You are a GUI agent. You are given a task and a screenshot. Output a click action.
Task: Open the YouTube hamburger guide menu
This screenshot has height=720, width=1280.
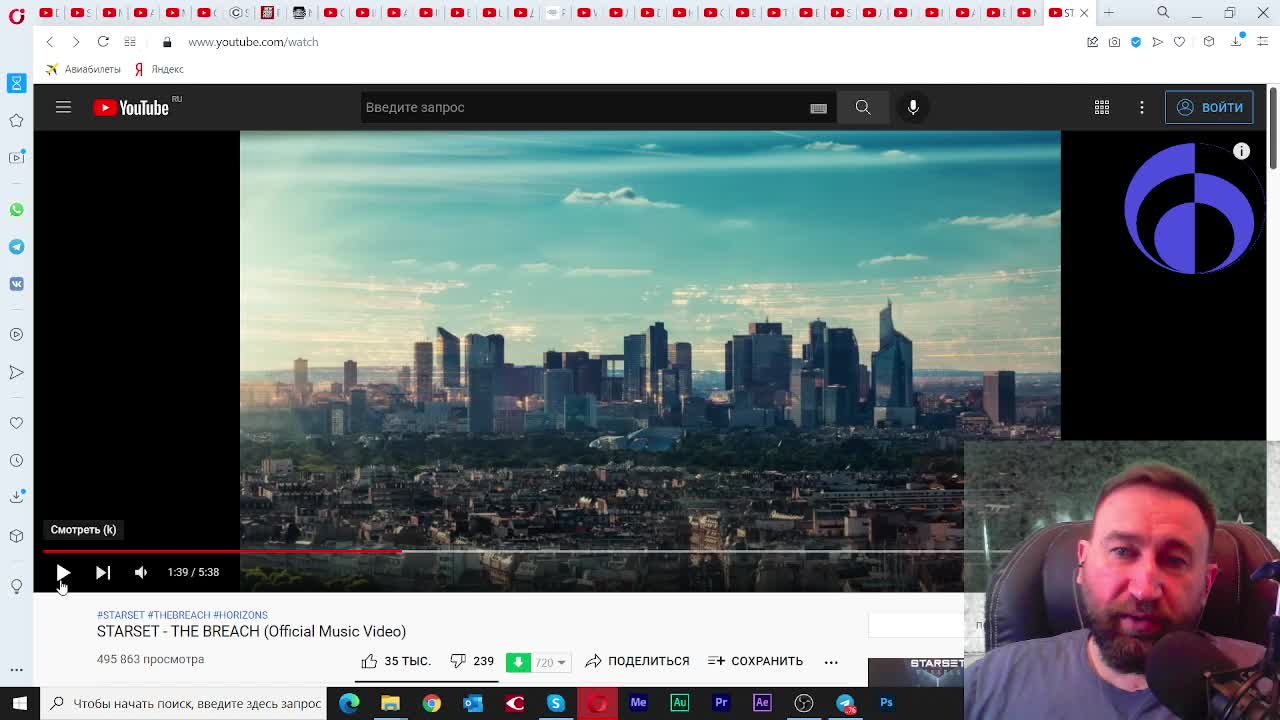(x=63, y=107)
